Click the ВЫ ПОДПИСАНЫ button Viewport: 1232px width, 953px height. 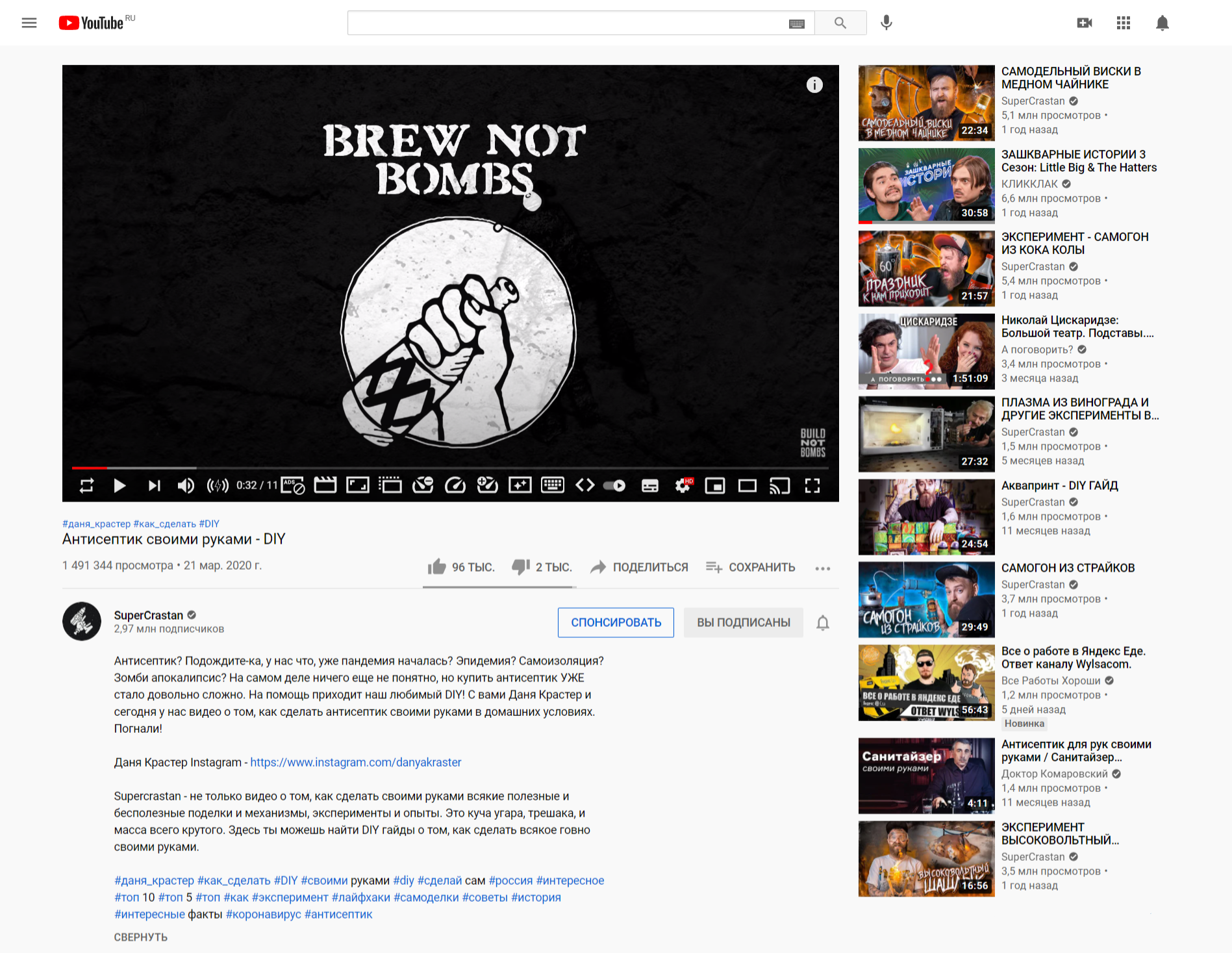pos(744,622)
